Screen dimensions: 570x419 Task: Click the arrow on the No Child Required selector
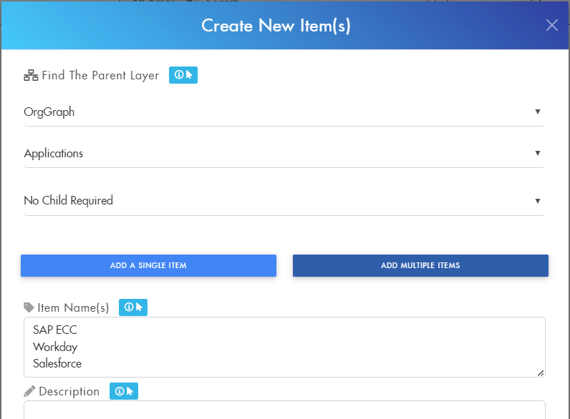[537, 201]
